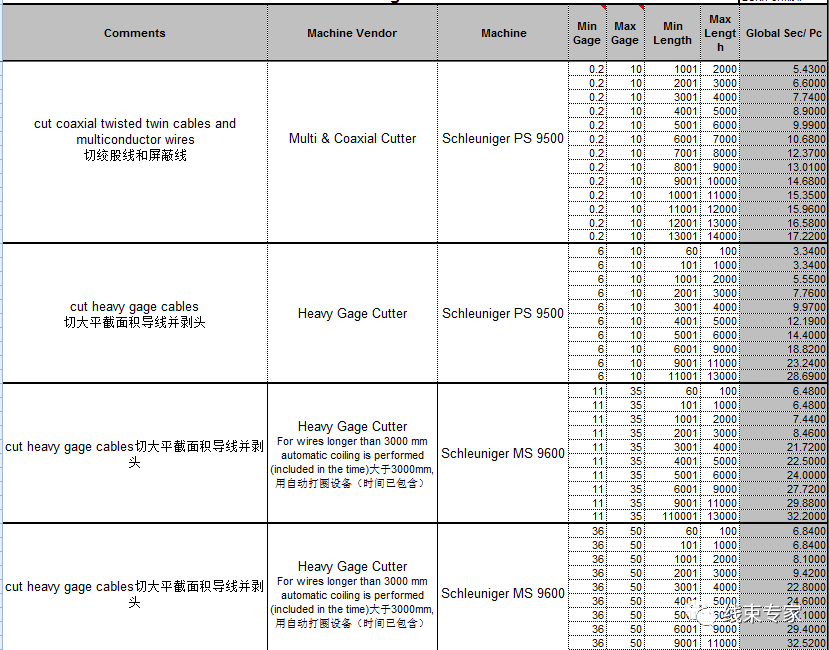Click the cell showing 9.9700

tap(784, 307)
